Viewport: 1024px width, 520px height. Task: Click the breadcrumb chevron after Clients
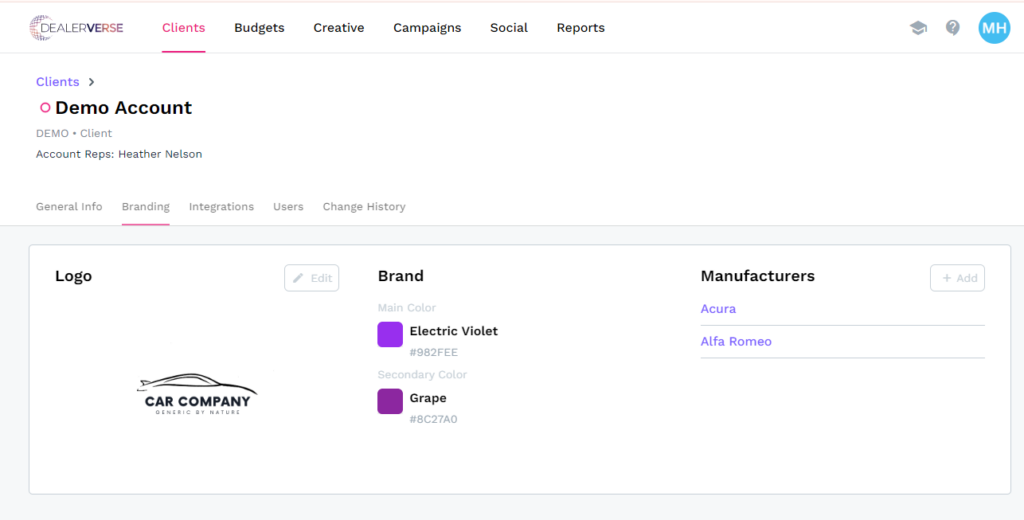tap(91, 82)
